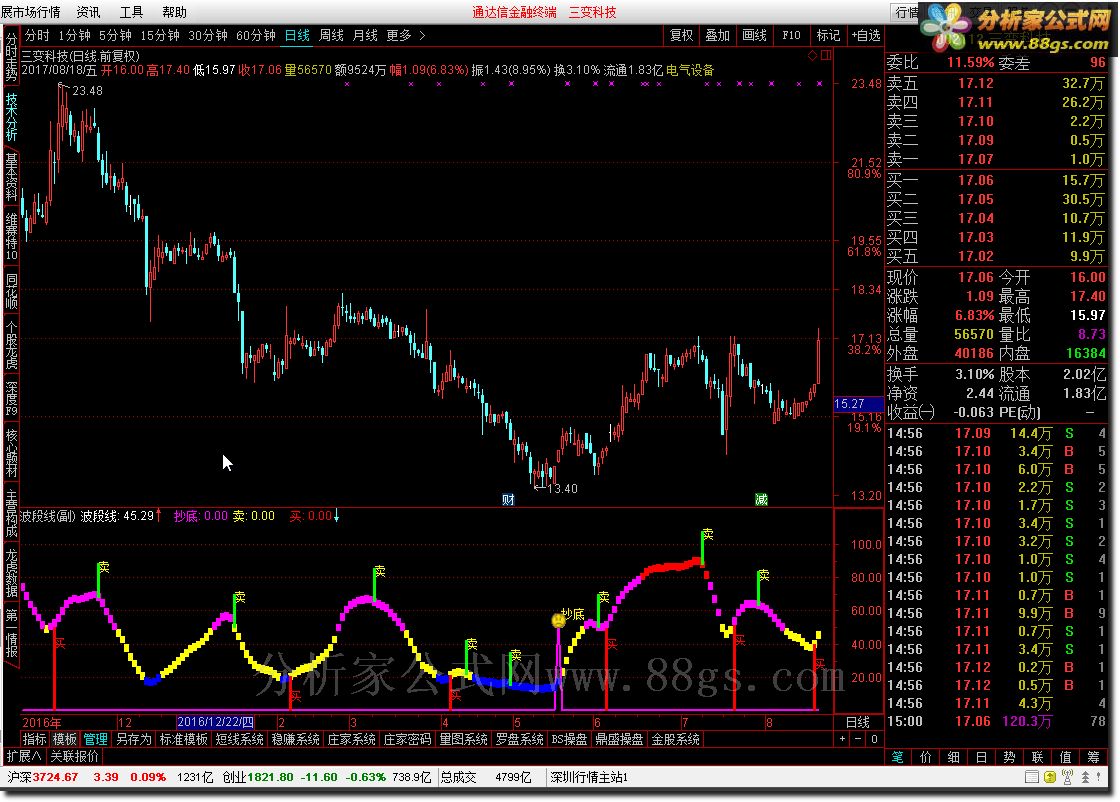Image resolution: width=1120 pixels, height=802 pixels.
Task: Switch to the 60分钟 period
Action: 256,35
